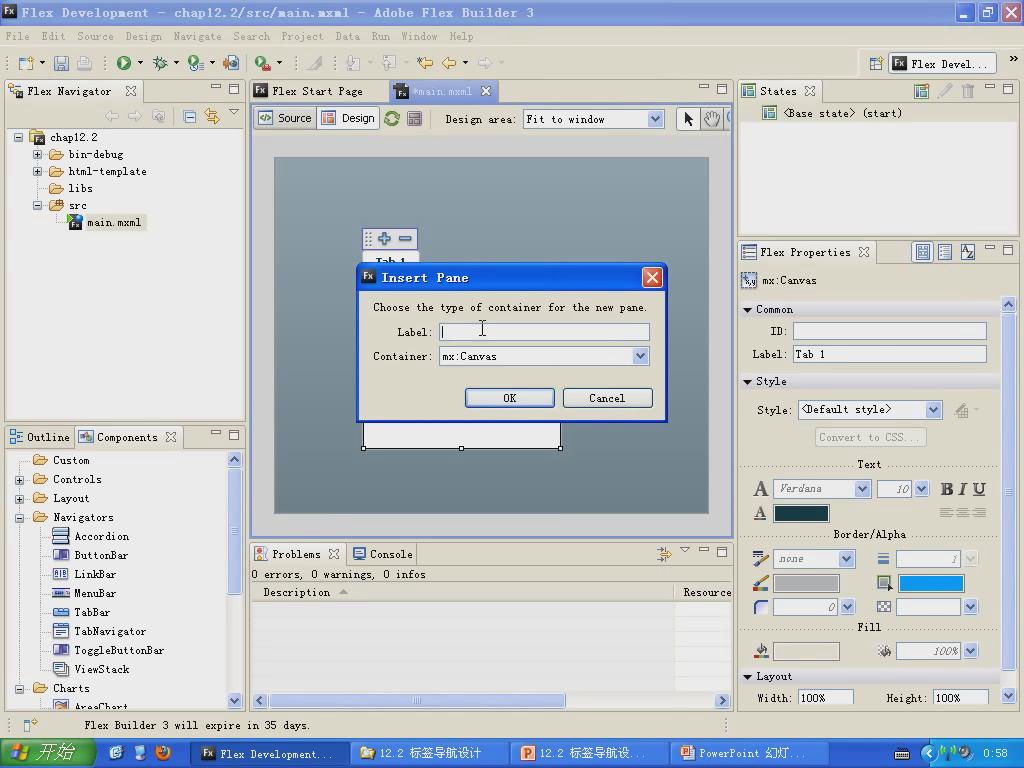Switch editor to Design mode
Image resolution: width=1024 pixels, height=768 pixels.
pyautogui.click(x=349, y=118)
